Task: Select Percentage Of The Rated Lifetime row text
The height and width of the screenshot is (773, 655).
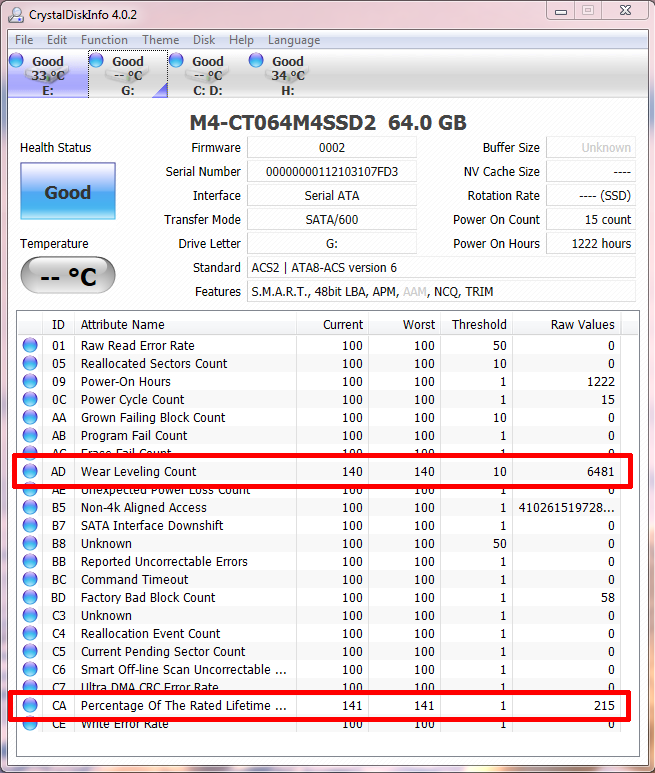Action: tap(183, 705)
